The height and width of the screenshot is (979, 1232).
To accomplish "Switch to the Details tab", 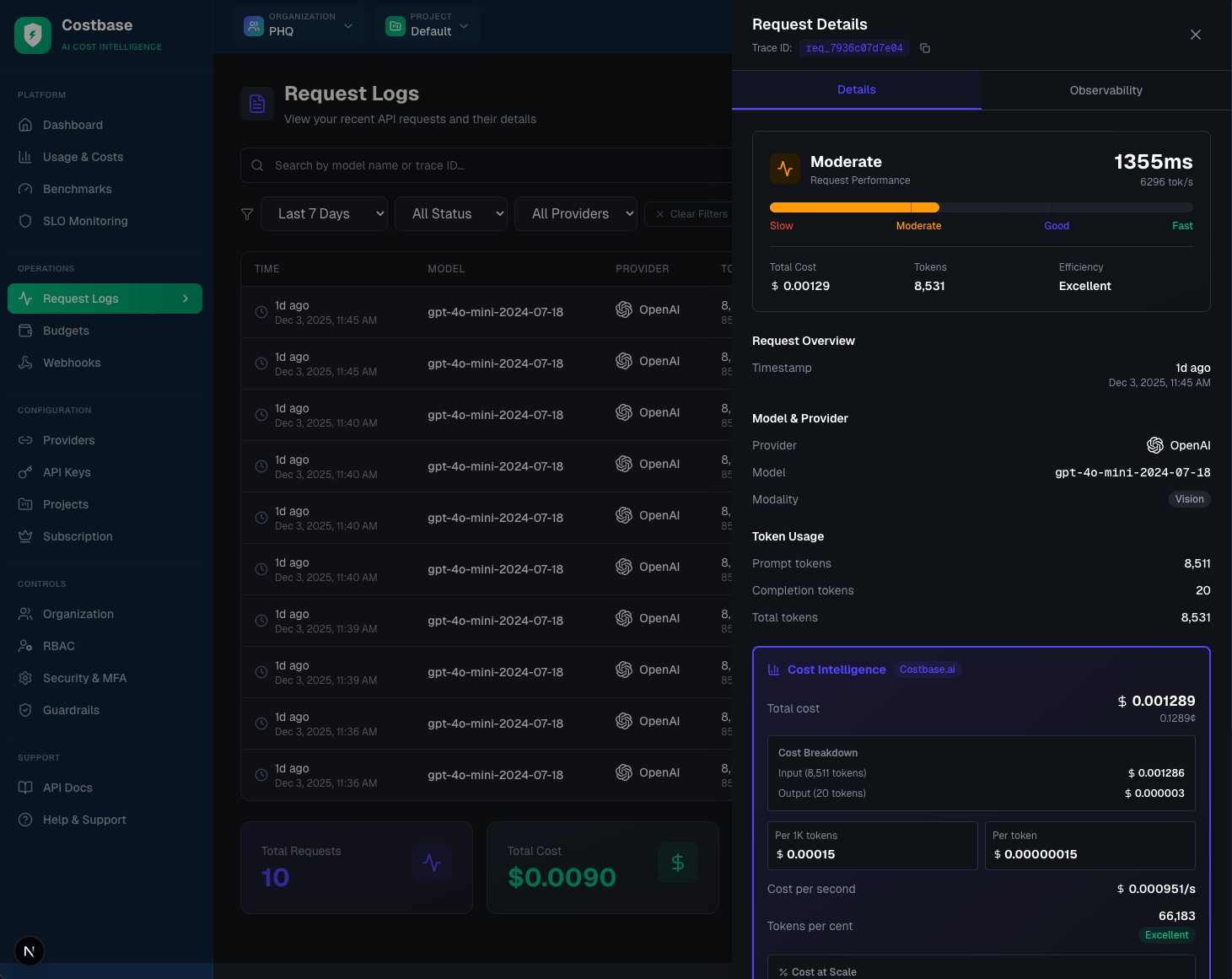I will 857,90.
